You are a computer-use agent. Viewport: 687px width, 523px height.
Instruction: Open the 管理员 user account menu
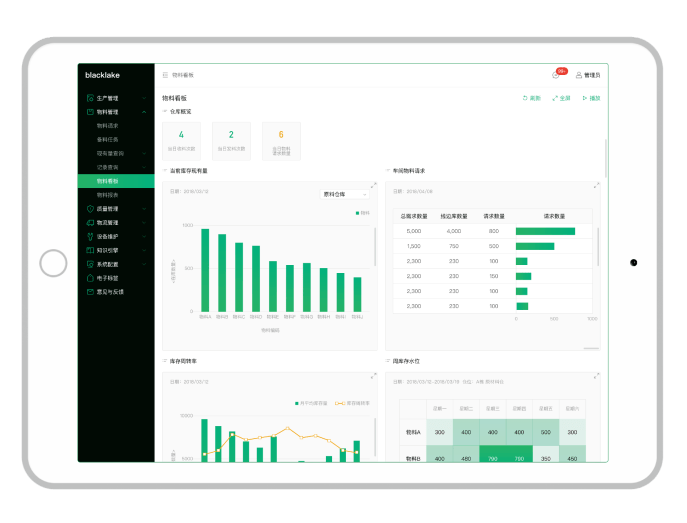(x=588, y=75)
